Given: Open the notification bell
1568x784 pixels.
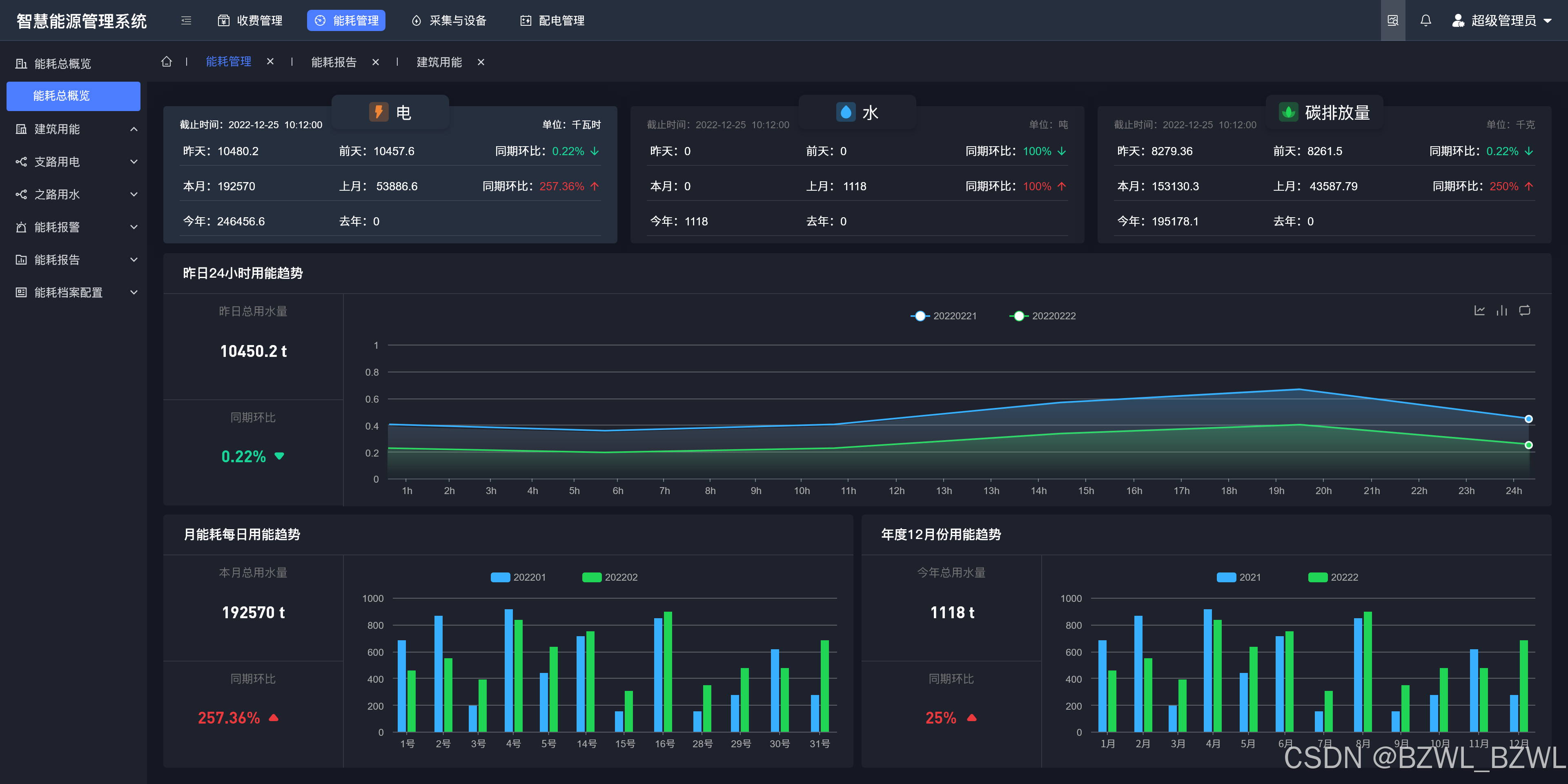Looking at the screenshot, I should click(x=1425, y=21).
